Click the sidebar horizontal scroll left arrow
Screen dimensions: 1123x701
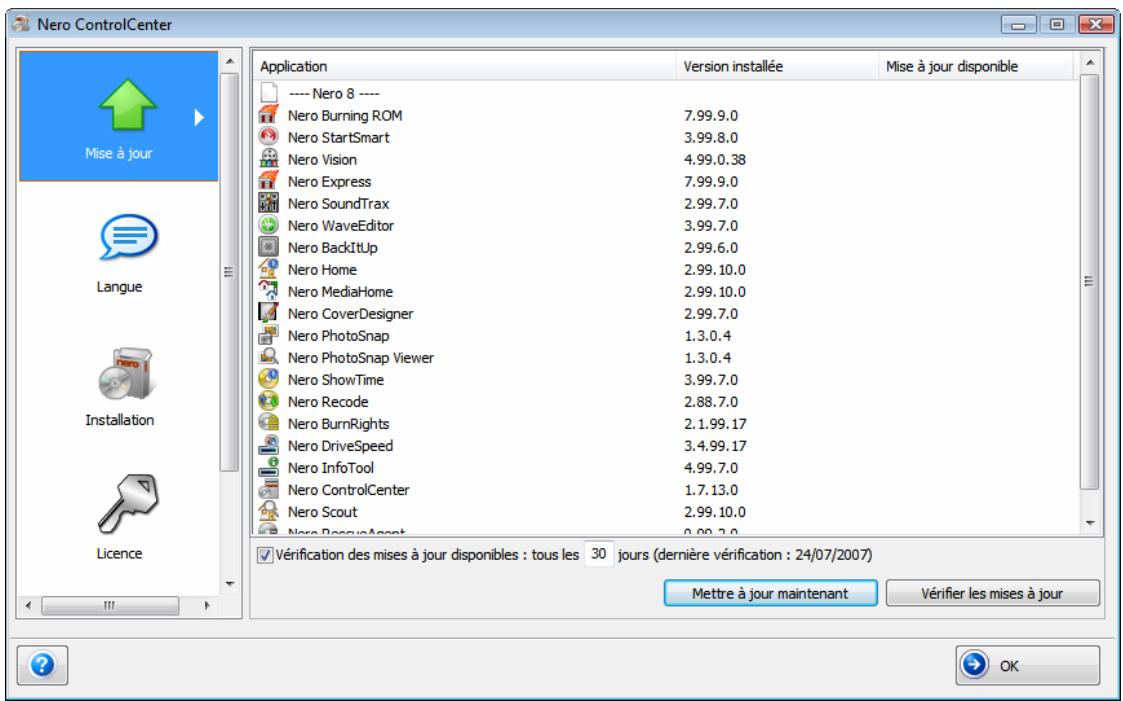(28, 606)
